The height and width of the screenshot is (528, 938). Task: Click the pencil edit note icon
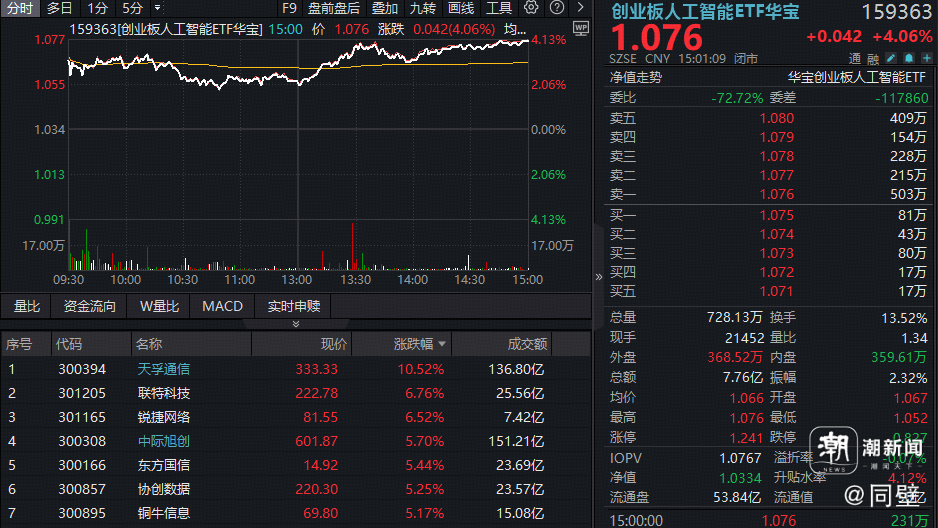(891, 58)
